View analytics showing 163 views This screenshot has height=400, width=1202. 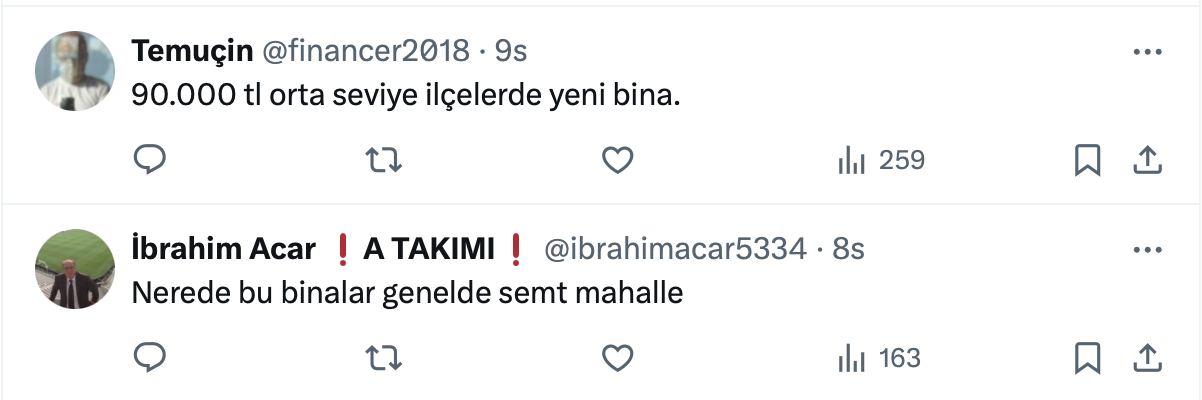[880, 358]
